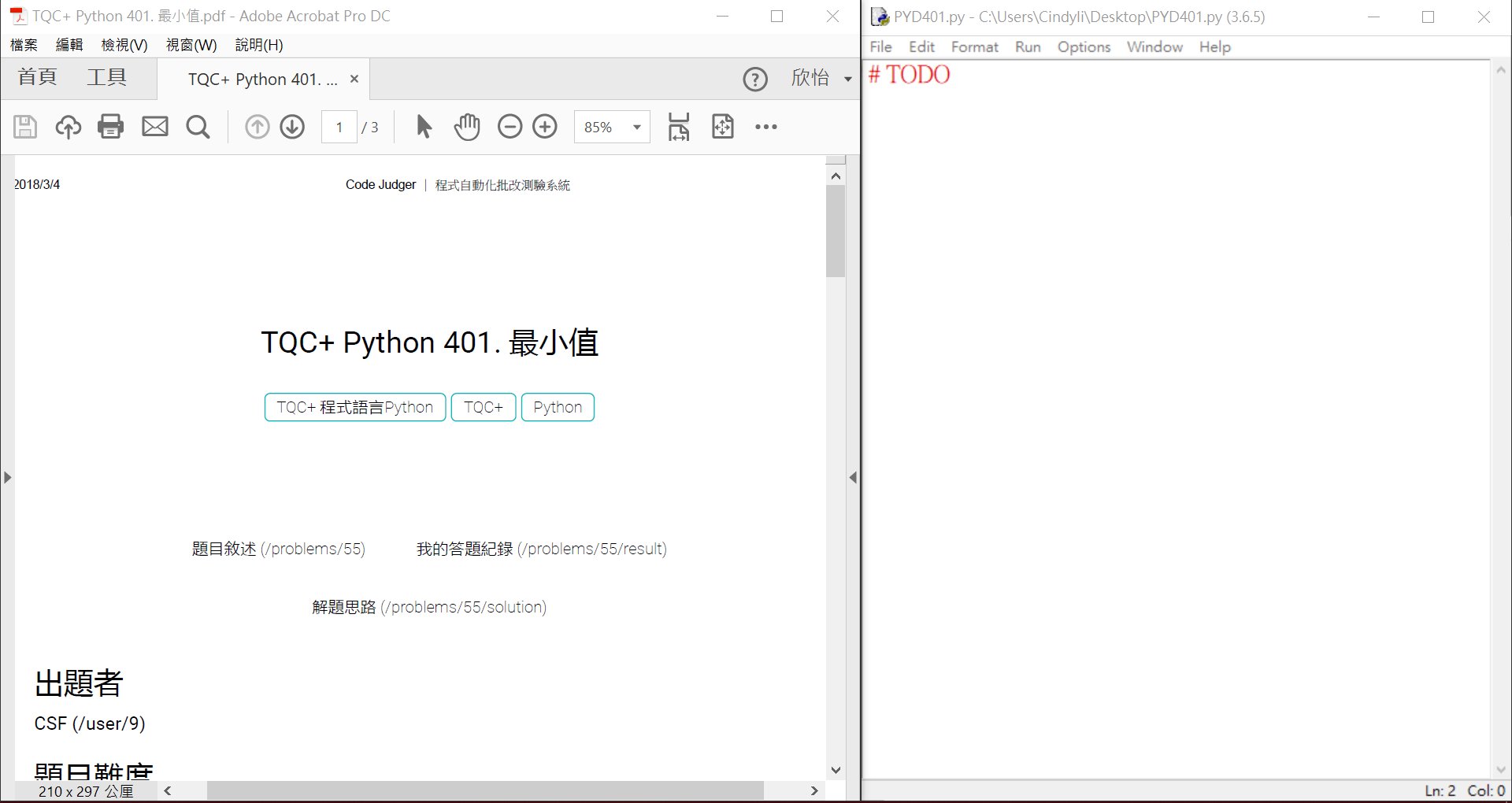Click the 2018/3/4 date text
Screen dimensions: 1512x803
(x=37, y=184)
